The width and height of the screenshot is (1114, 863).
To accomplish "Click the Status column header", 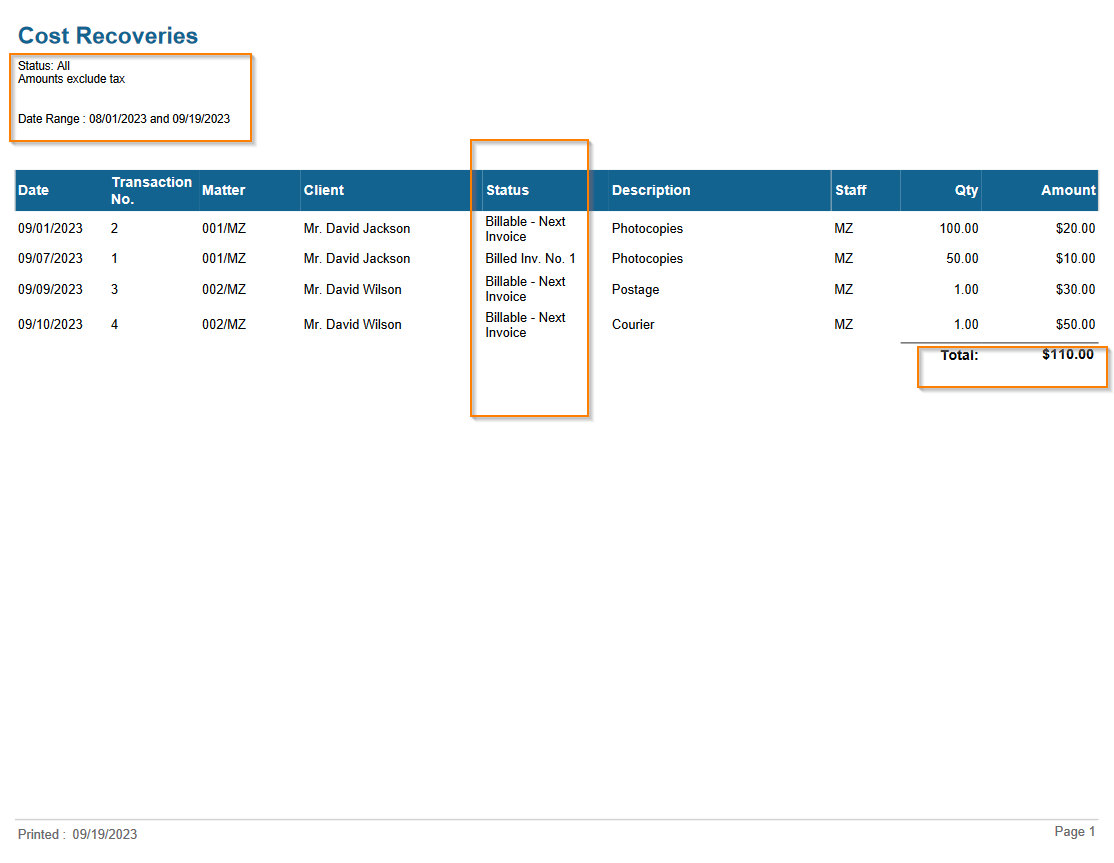I will pos(507,190).
